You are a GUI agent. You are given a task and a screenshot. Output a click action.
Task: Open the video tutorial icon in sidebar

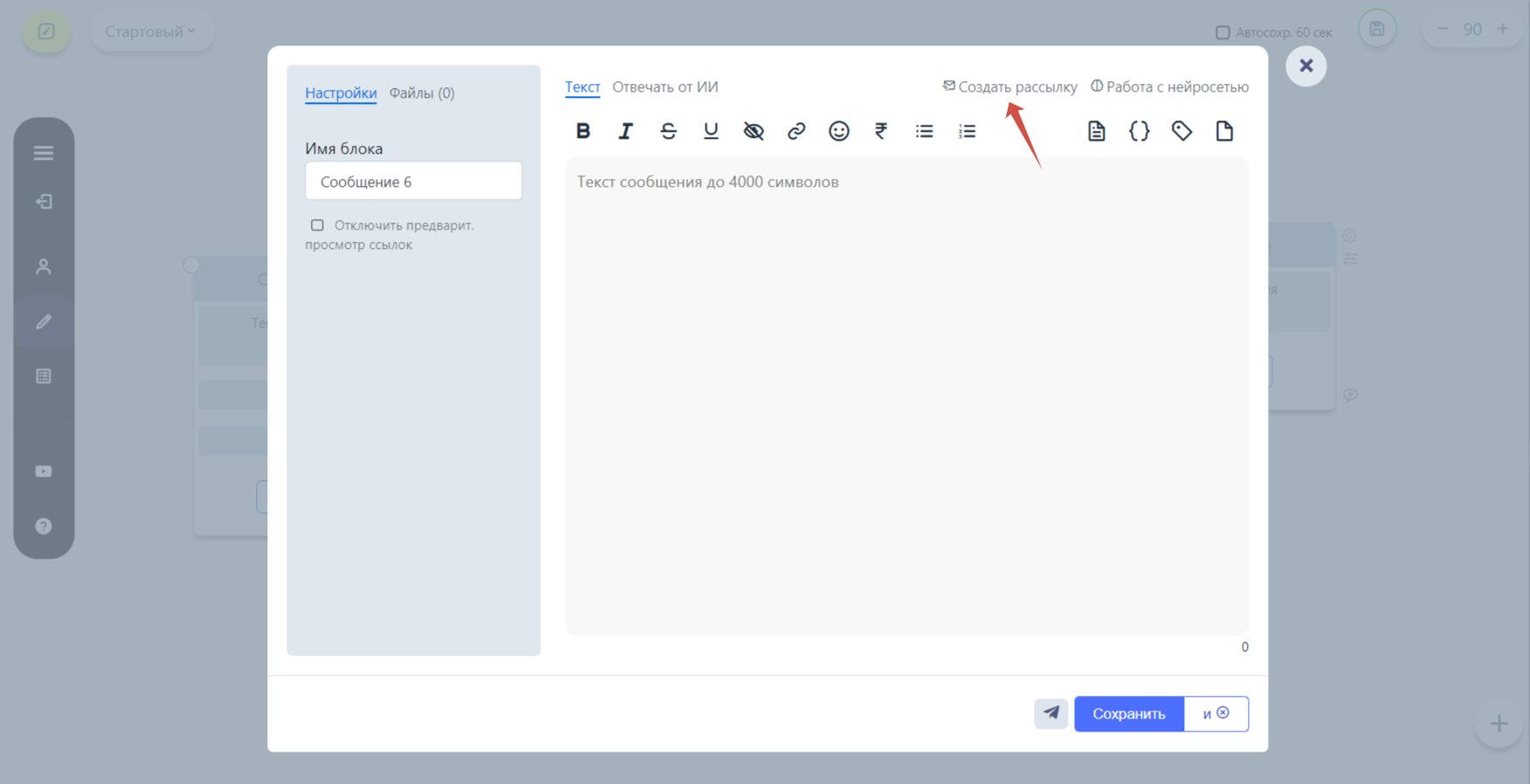point(44,471)
